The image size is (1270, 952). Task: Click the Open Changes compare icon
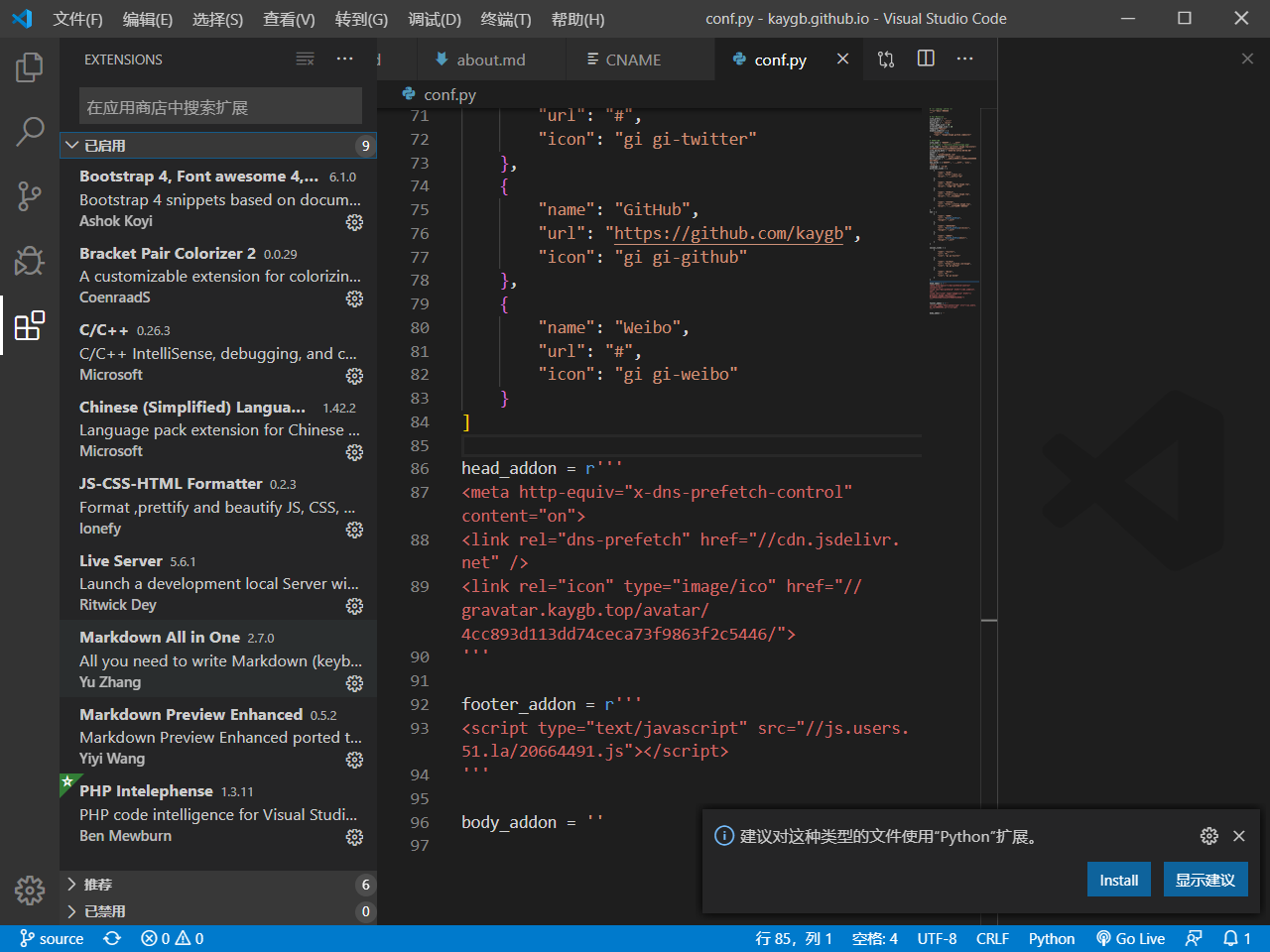tap(886, 59)
